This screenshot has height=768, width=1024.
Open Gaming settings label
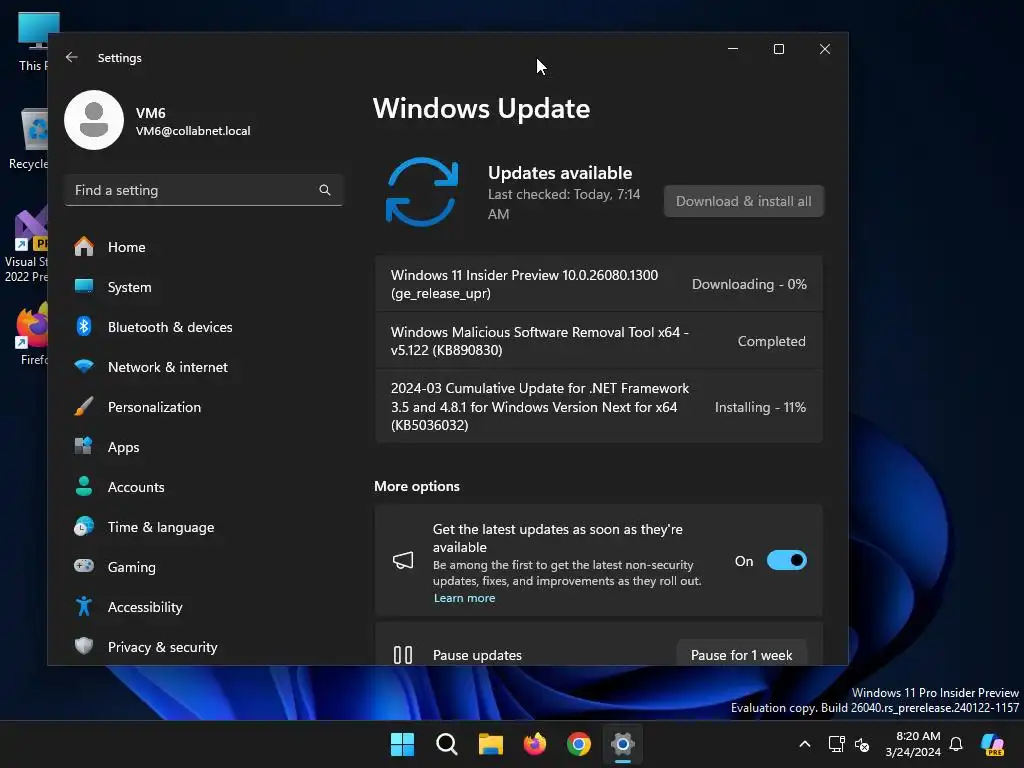pos(131,567)
